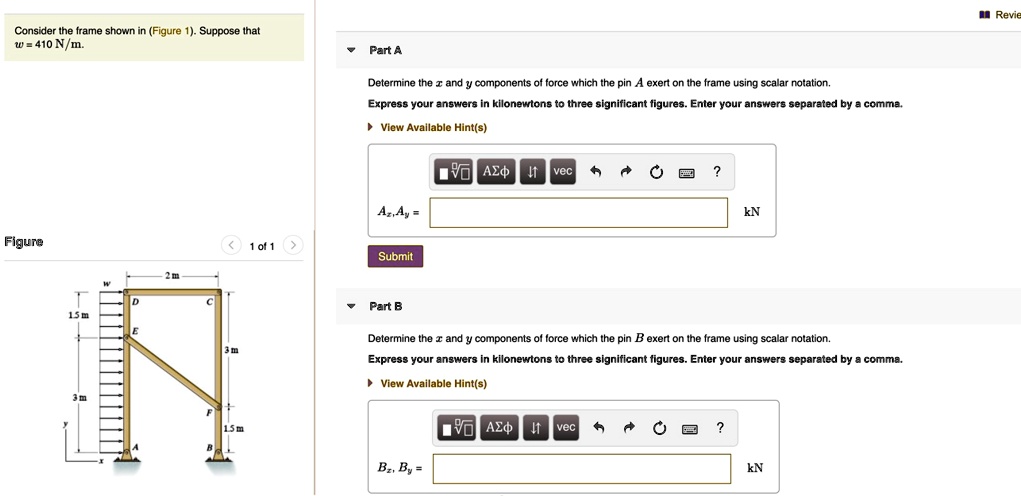Open the Figure 1 link
The height and width of the screenshot is (496, 1021).
click(x=167, y=31)
